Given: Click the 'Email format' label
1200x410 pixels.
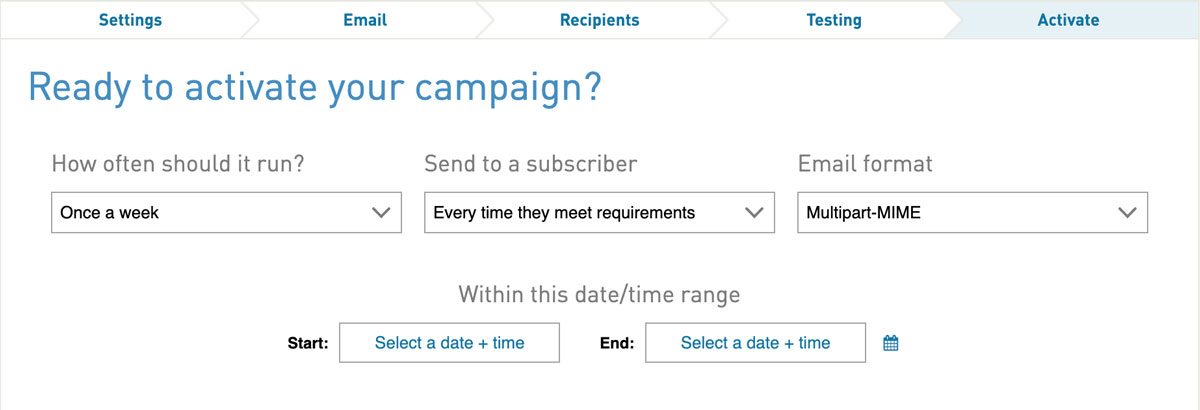Looking at the screenshot, I should [865, 163].
